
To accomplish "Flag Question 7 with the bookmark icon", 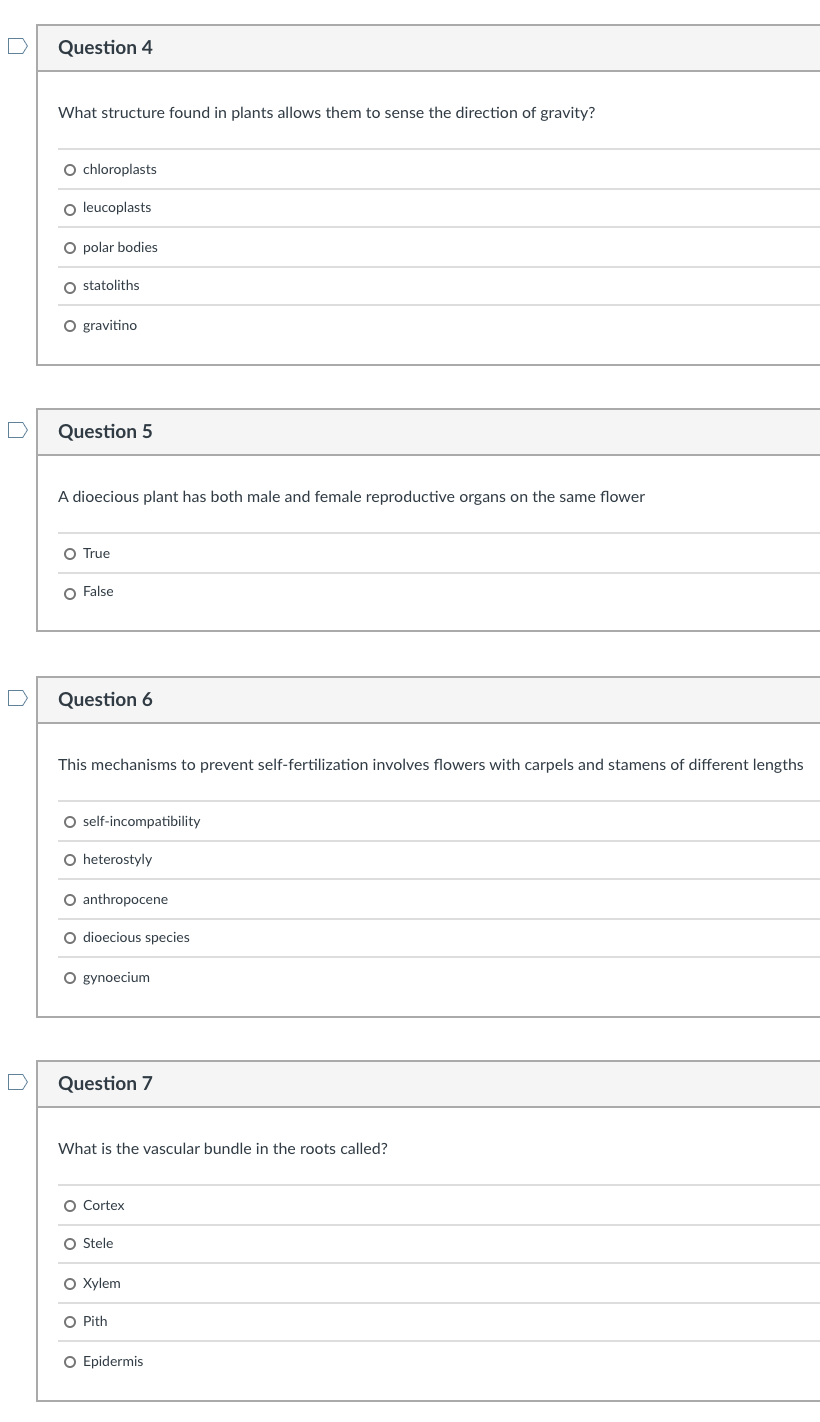I will tap(16, 1083).
